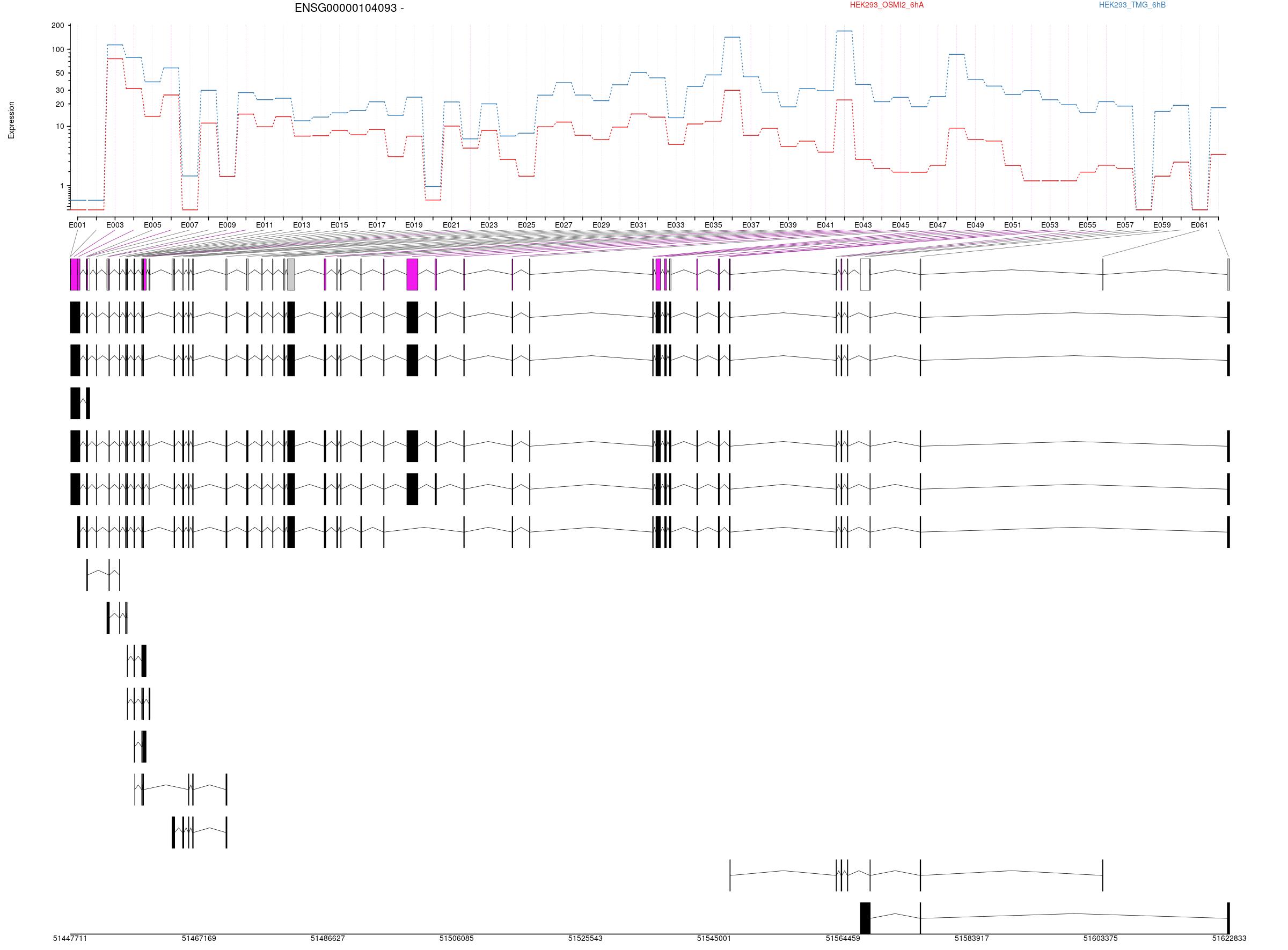Click exon label E045
The width and height of the screenshot is (1288, 950).
(x=901, y=225)
